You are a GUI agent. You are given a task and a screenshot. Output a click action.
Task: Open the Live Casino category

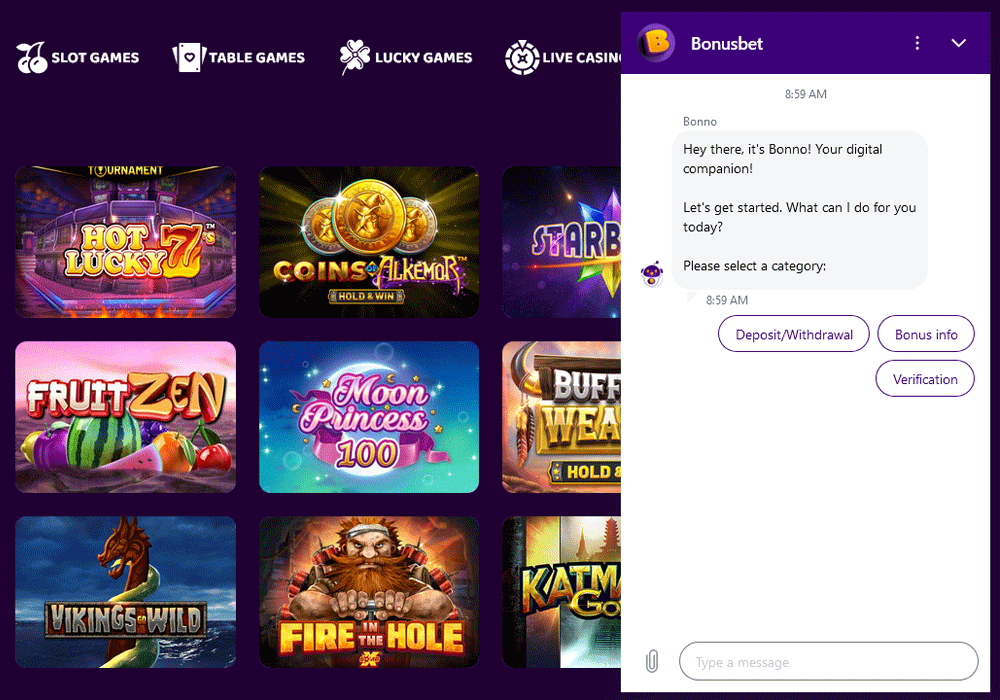(x=562, y=57)
